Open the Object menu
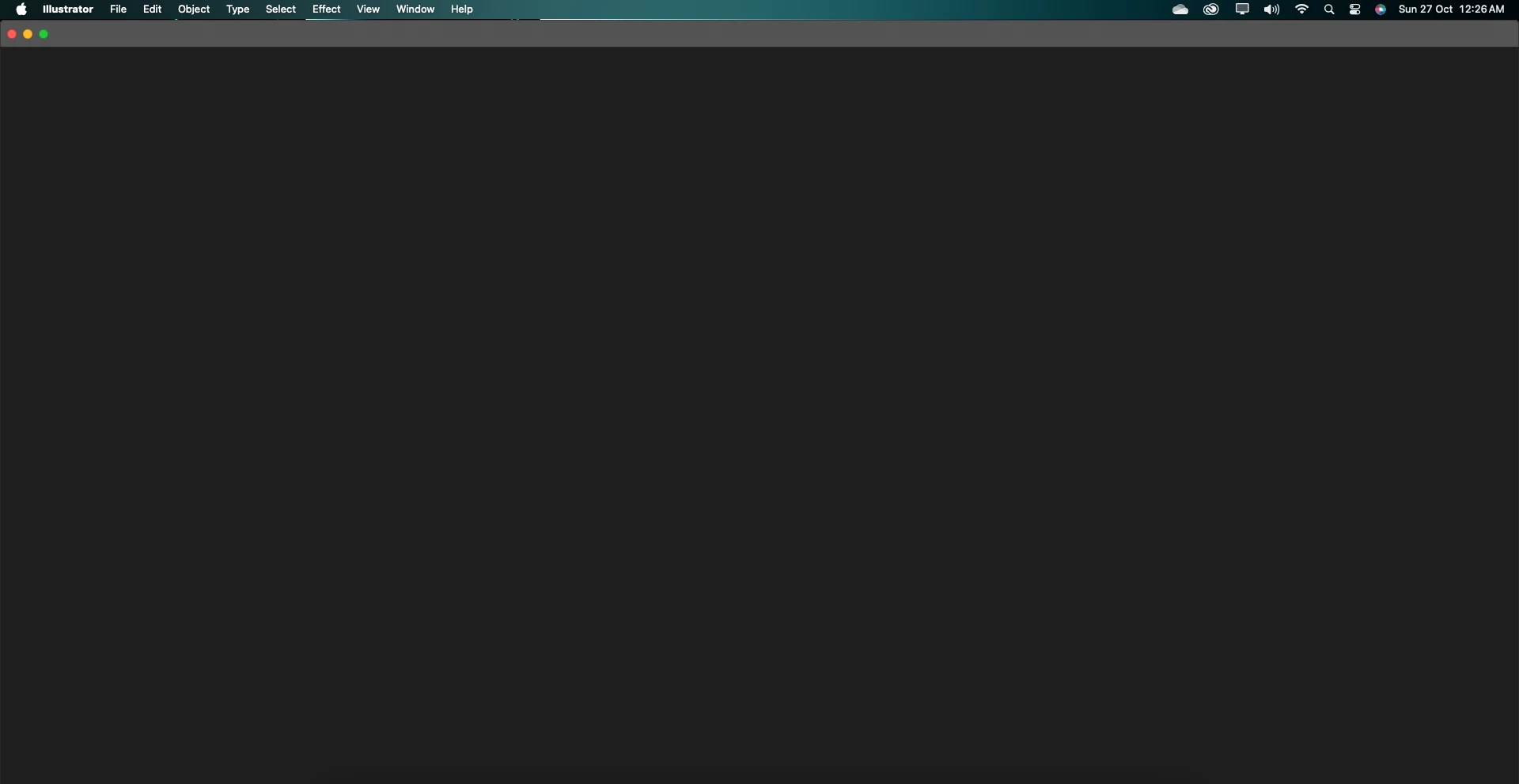Image resolution: width=1519 pixels, height=784 pixels. [194, 9]
